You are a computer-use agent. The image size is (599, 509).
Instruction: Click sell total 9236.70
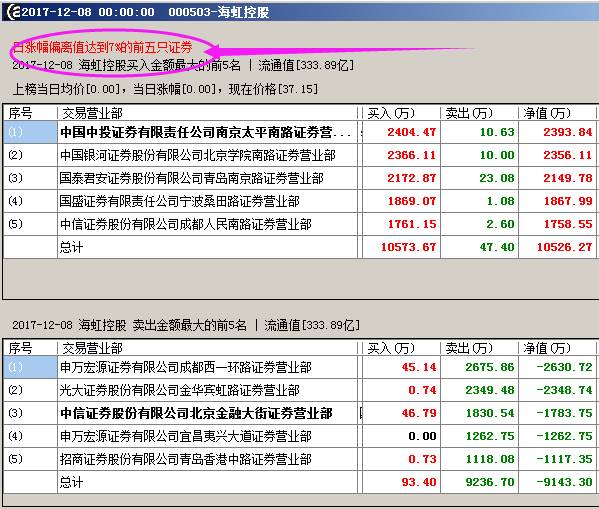pyautogui.click(x=490, y=482)
